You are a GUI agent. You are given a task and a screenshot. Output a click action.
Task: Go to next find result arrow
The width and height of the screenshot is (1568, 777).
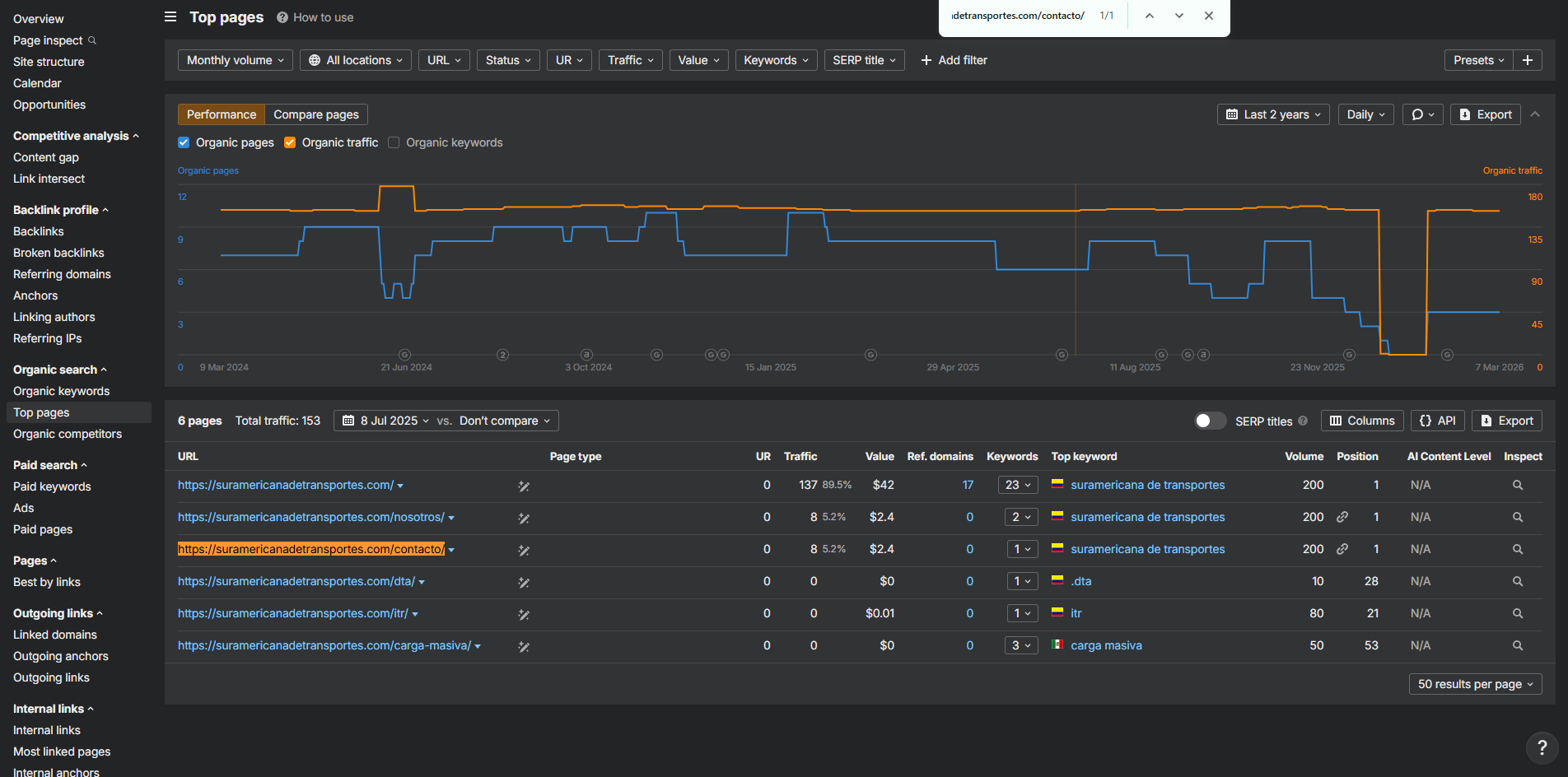pyautogui.click(x=1179, y=16)
